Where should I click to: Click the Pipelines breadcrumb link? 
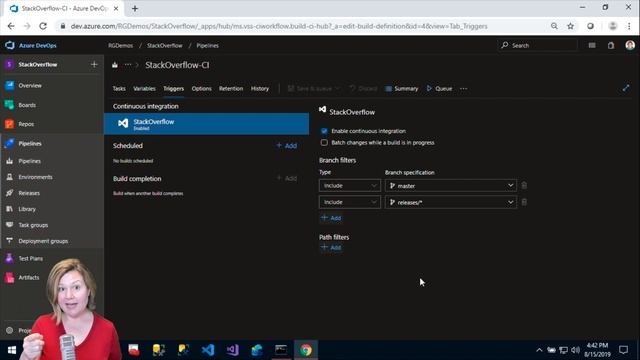[207, 45]
